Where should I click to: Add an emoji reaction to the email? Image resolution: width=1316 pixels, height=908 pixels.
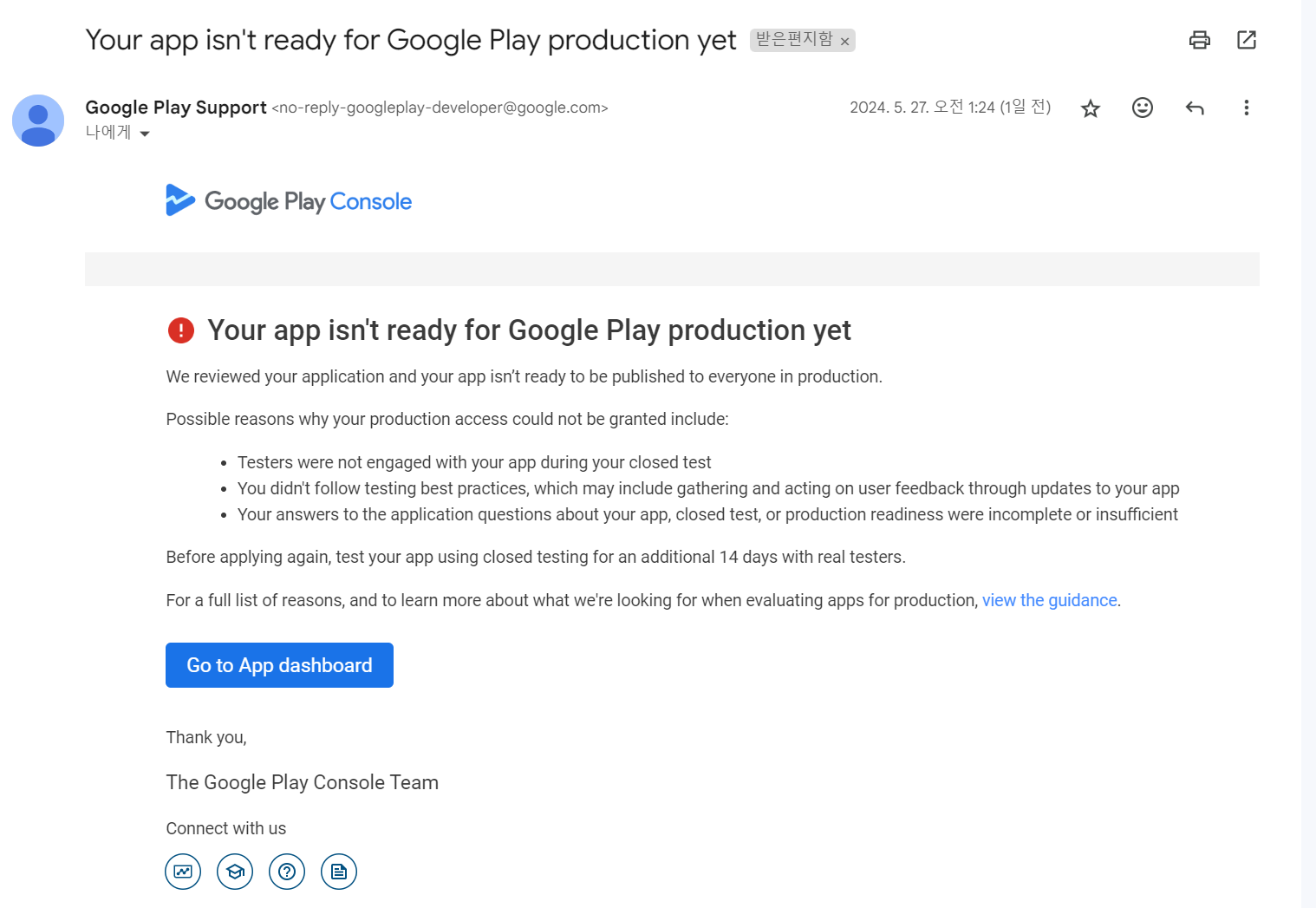[1143, 108]
